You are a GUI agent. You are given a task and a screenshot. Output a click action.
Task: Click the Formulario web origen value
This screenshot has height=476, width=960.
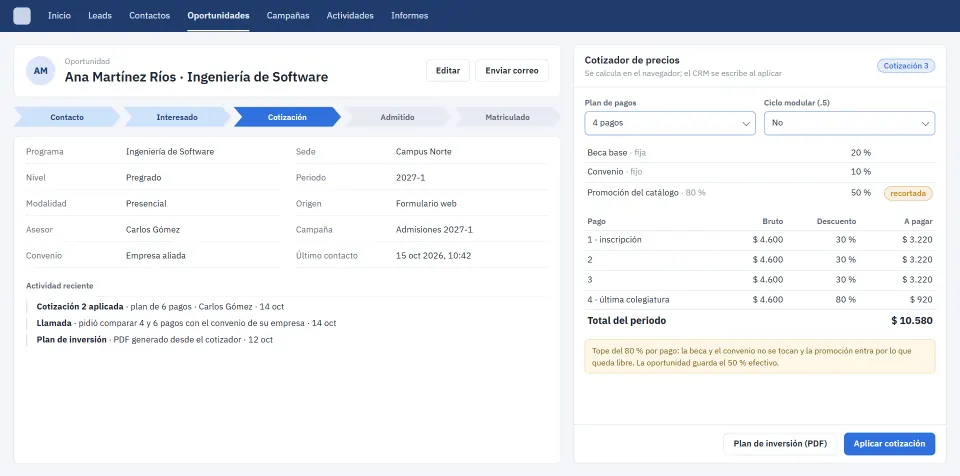point(426,203)
